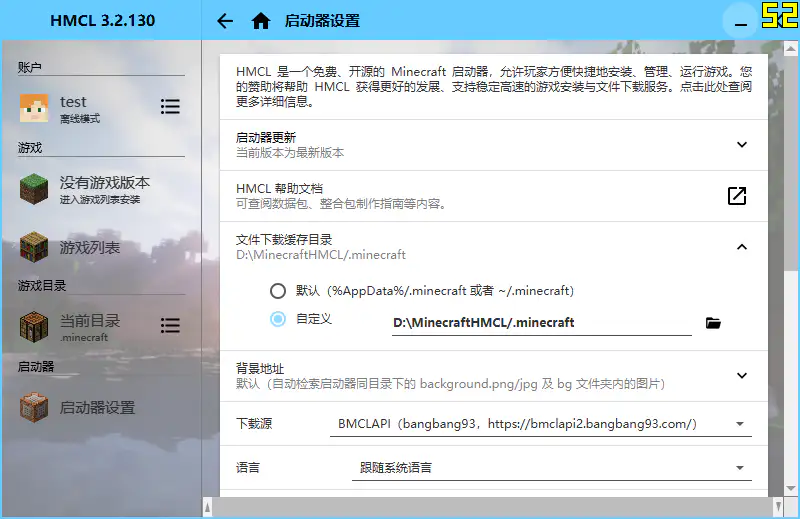The image size is (800, 519).
Task: Expand the 启动器更新 section
Action: pos(742,144)
